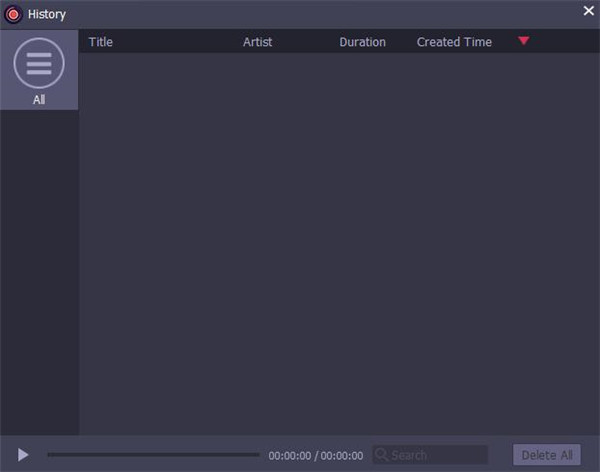This screenshot has height=472, width=600.
Task: Close the History window
Action: tap(588, 11)
